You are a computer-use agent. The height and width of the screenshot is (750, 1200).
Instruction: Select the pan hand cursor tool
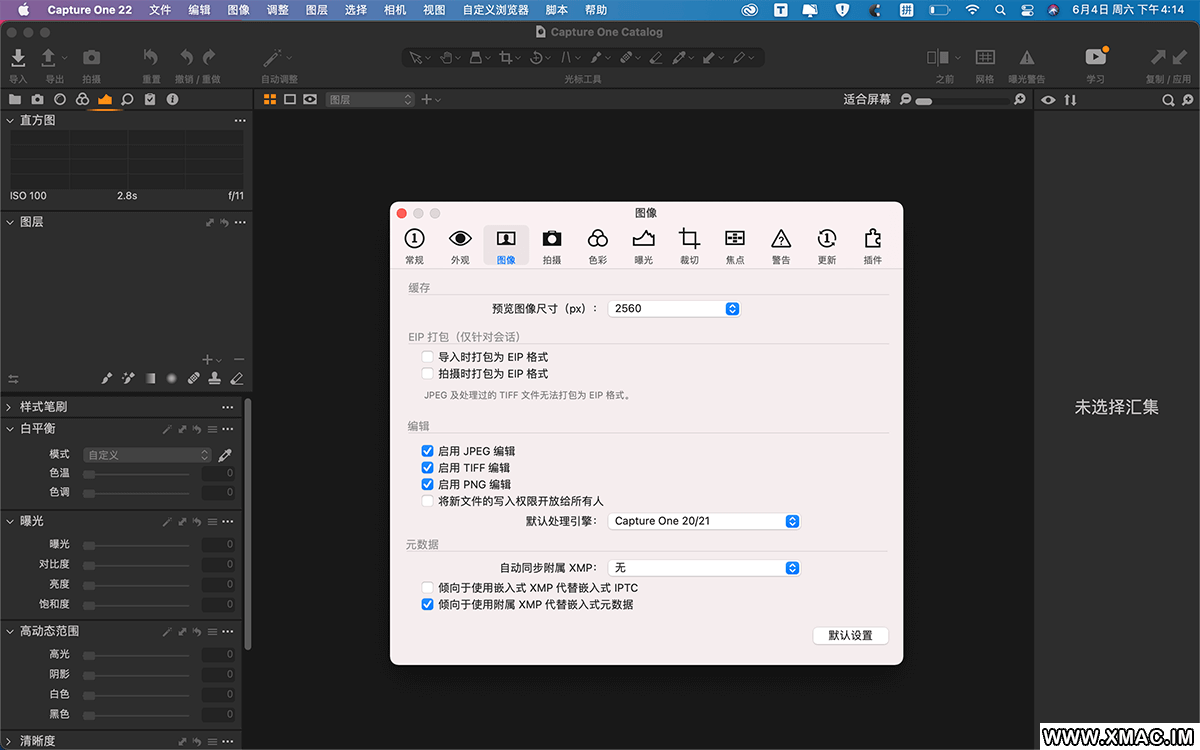(447, 58)
